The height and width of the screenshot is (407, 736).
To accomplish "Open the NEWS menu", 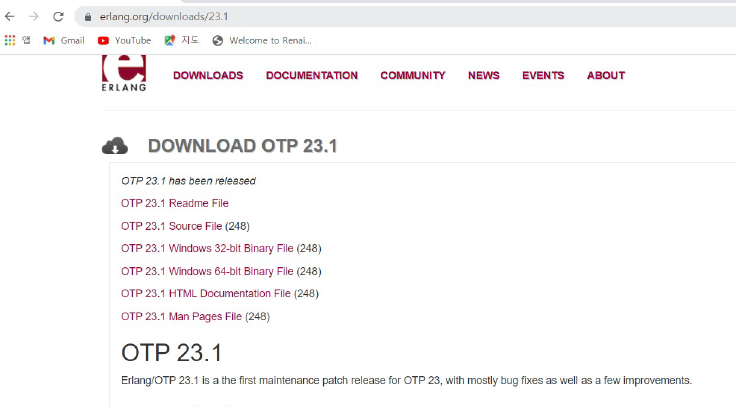I will click(483, 76).
